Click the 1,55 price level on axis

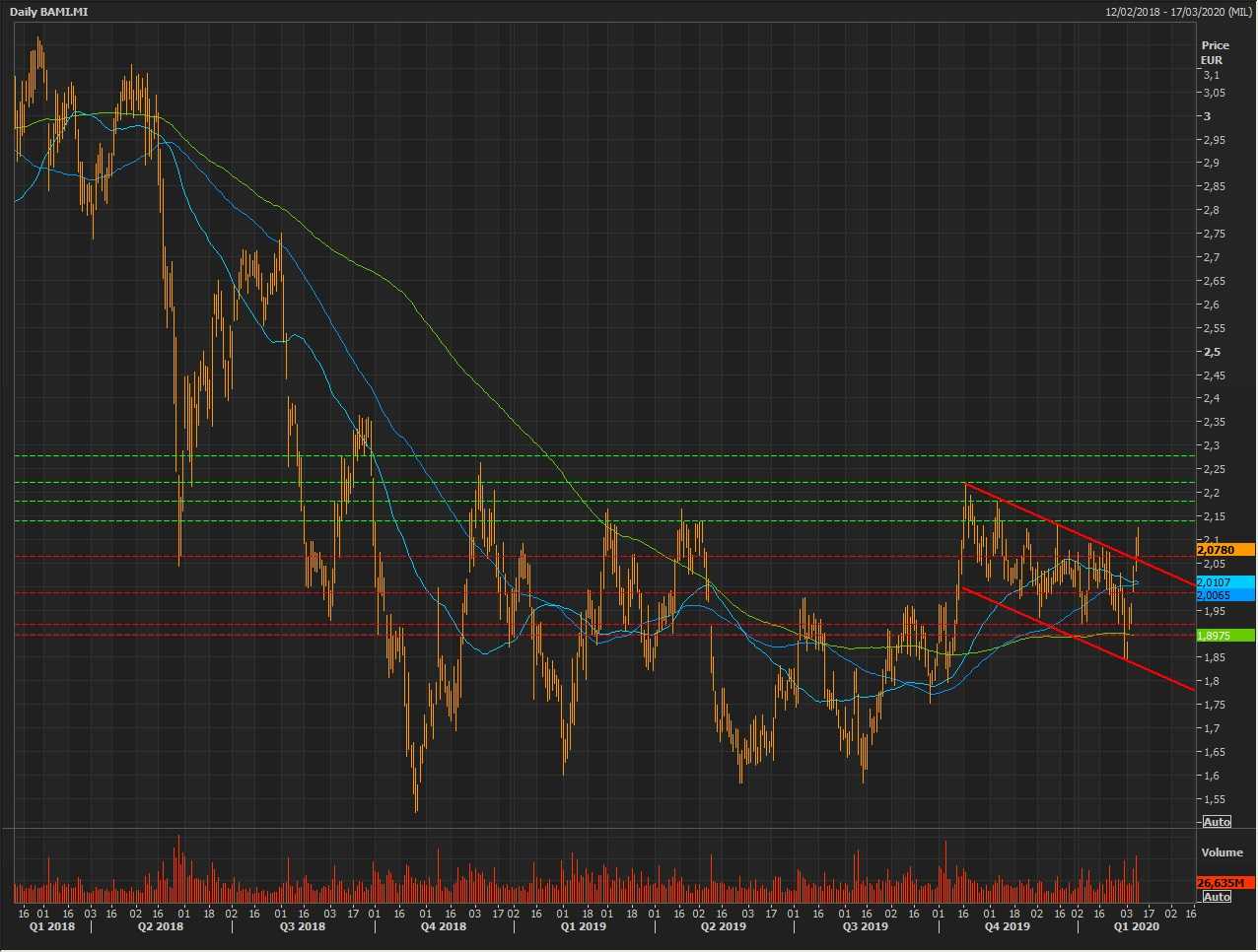1214,799
